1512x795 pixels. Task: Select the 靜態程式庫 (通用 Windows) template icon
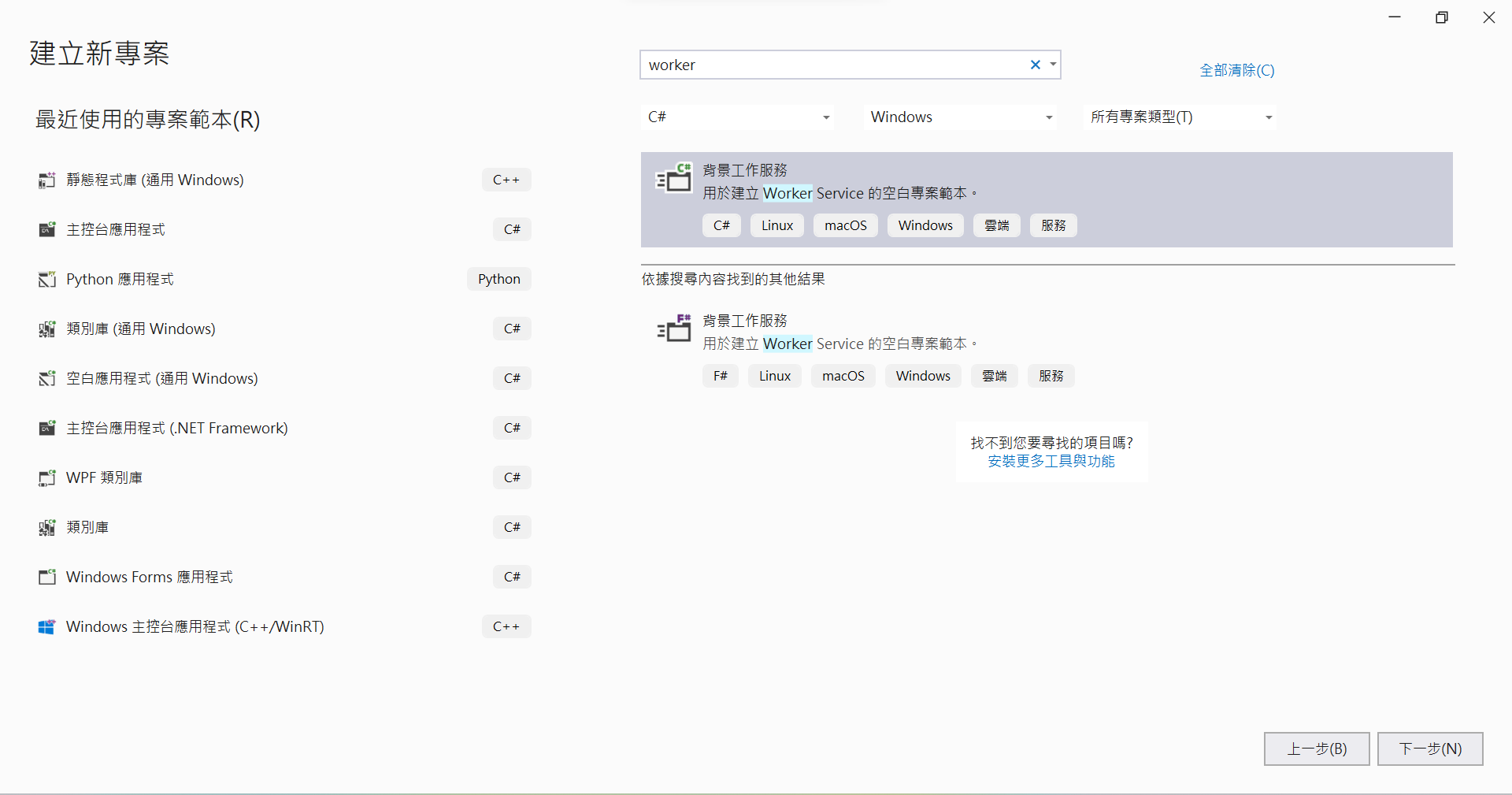[x=46, y=180]
